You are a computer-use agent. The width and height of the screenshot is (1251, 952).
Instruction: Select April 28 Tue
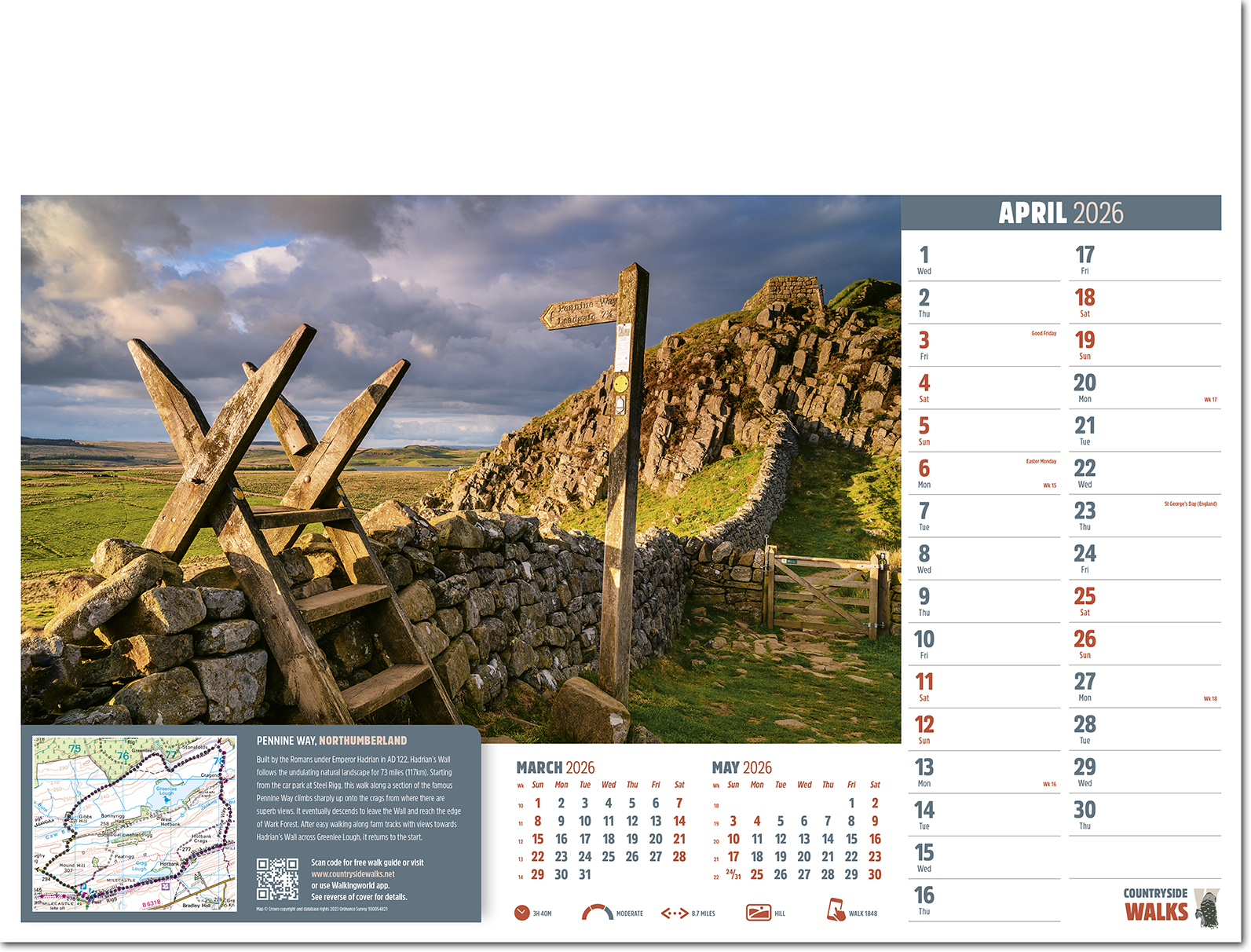pos(1085,730)
